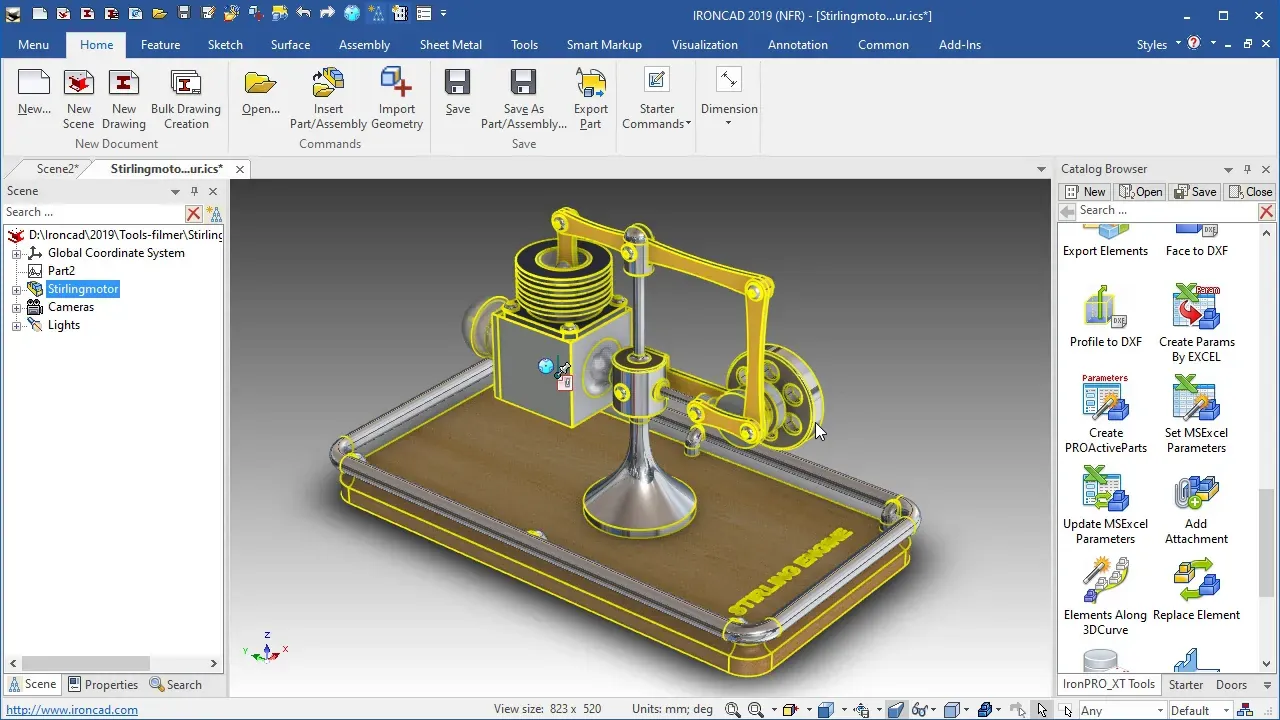The width and height of the screenshot is (1280, 720).
Task: Select Replace Element catalog item
Action: (1196, 580)
